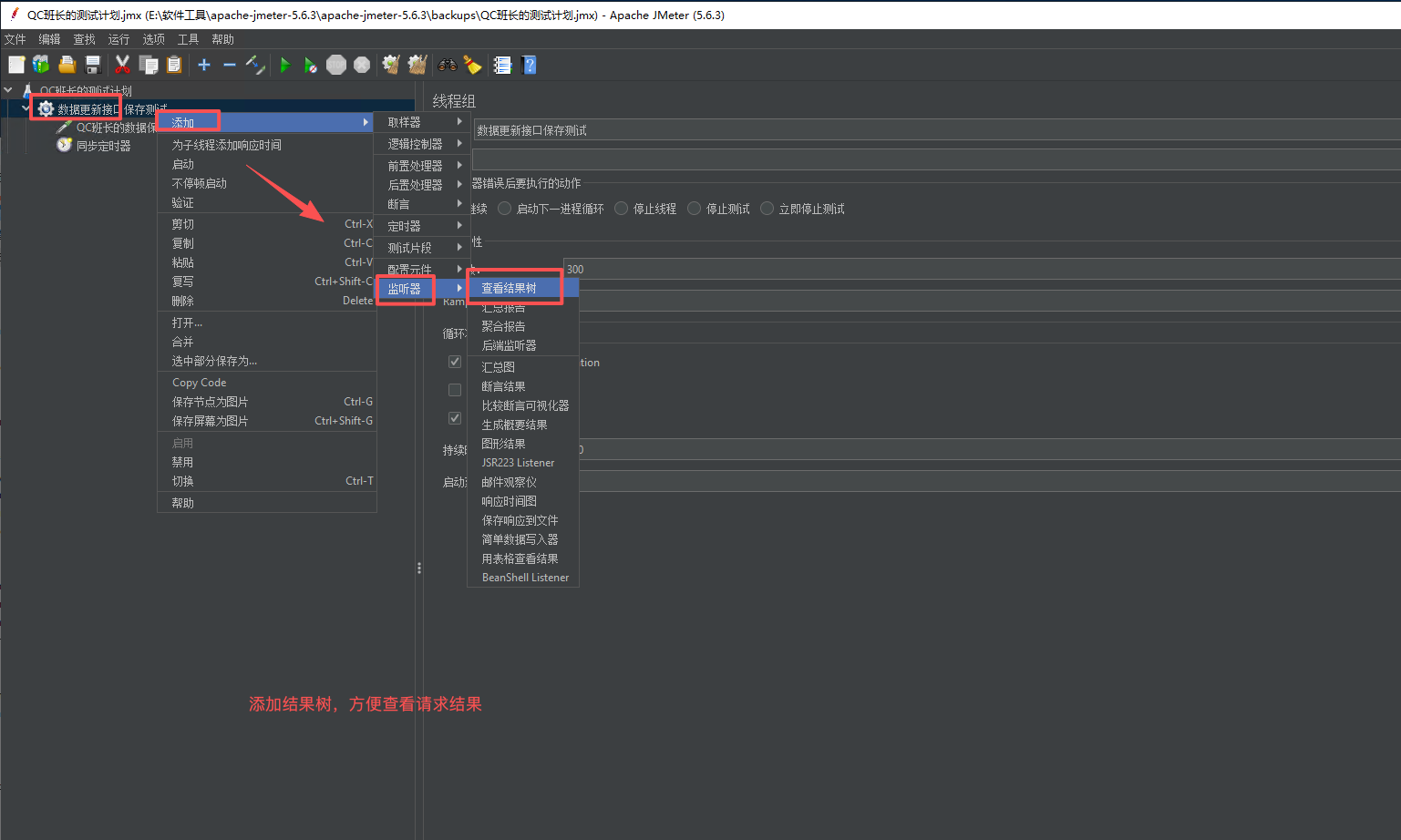Screen dimensions: 1401x840
Task: Click the Toggle enable/disable pipette icon
Action: pos(255,65)
